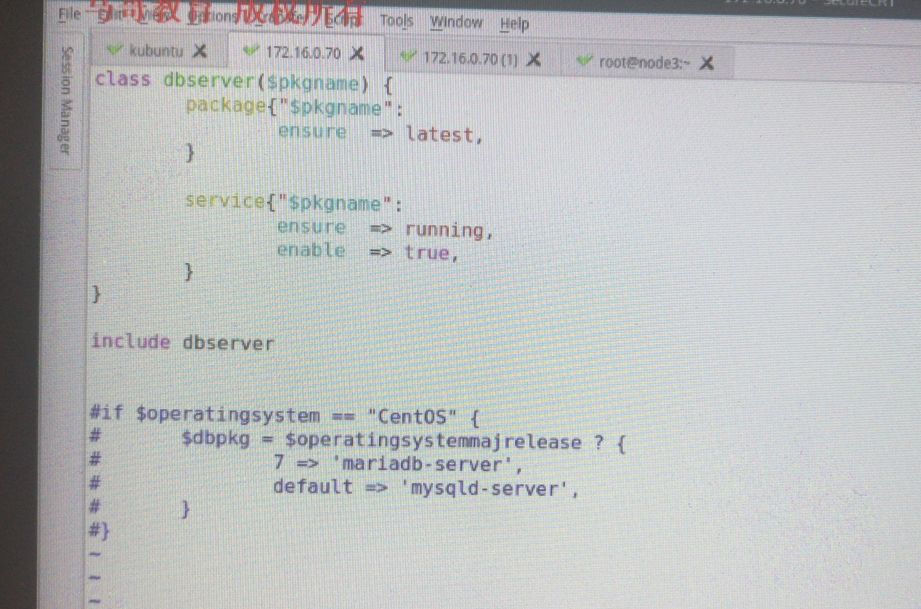Close the root@node3:~ tab
Screen dimensions: 921x609
pos(707,63)
